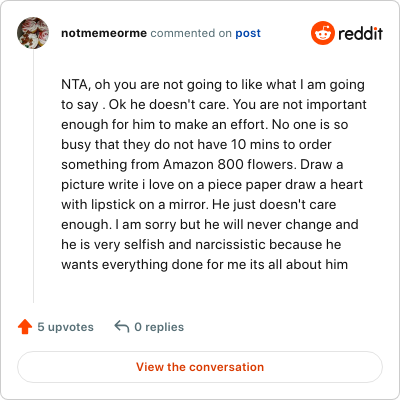Click the Reddit Snoo logo icon

tap(322, 33)
